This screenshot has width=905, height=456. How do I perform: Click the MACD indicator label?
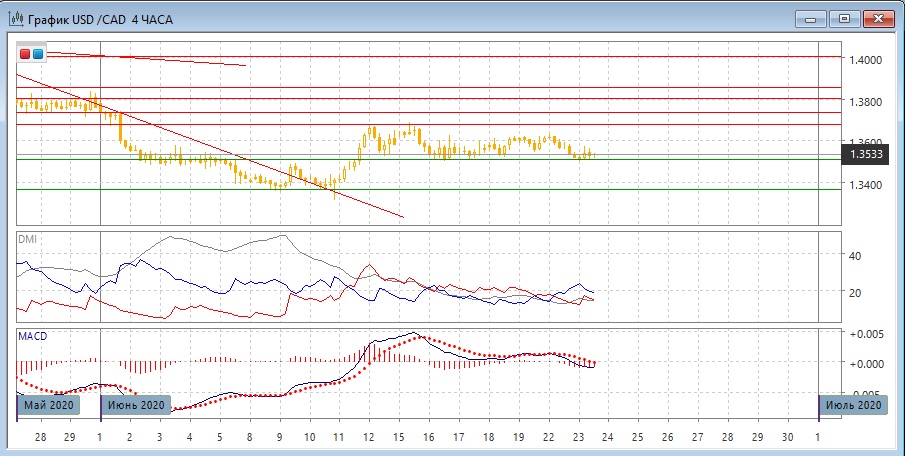pyautogui.click(x=32, y=336)
